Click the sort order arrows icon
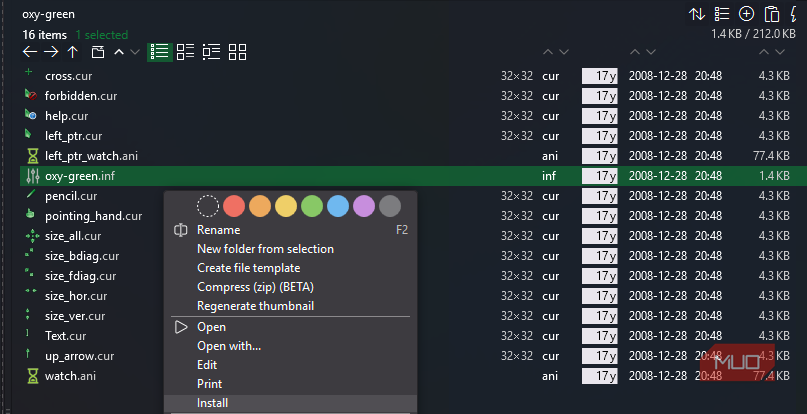The width and height of the screenshot is (807, 414). [x=697, y=14]
